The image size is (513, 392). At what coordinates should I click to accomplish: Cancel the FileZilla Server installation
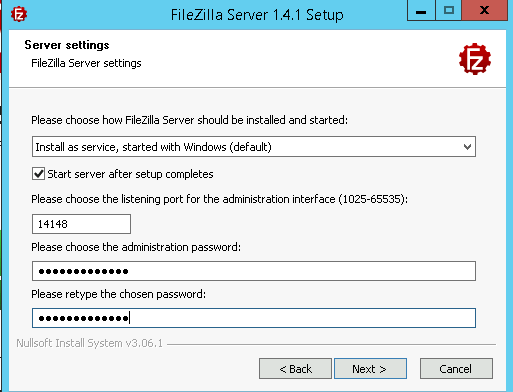(x=456, y=369)
